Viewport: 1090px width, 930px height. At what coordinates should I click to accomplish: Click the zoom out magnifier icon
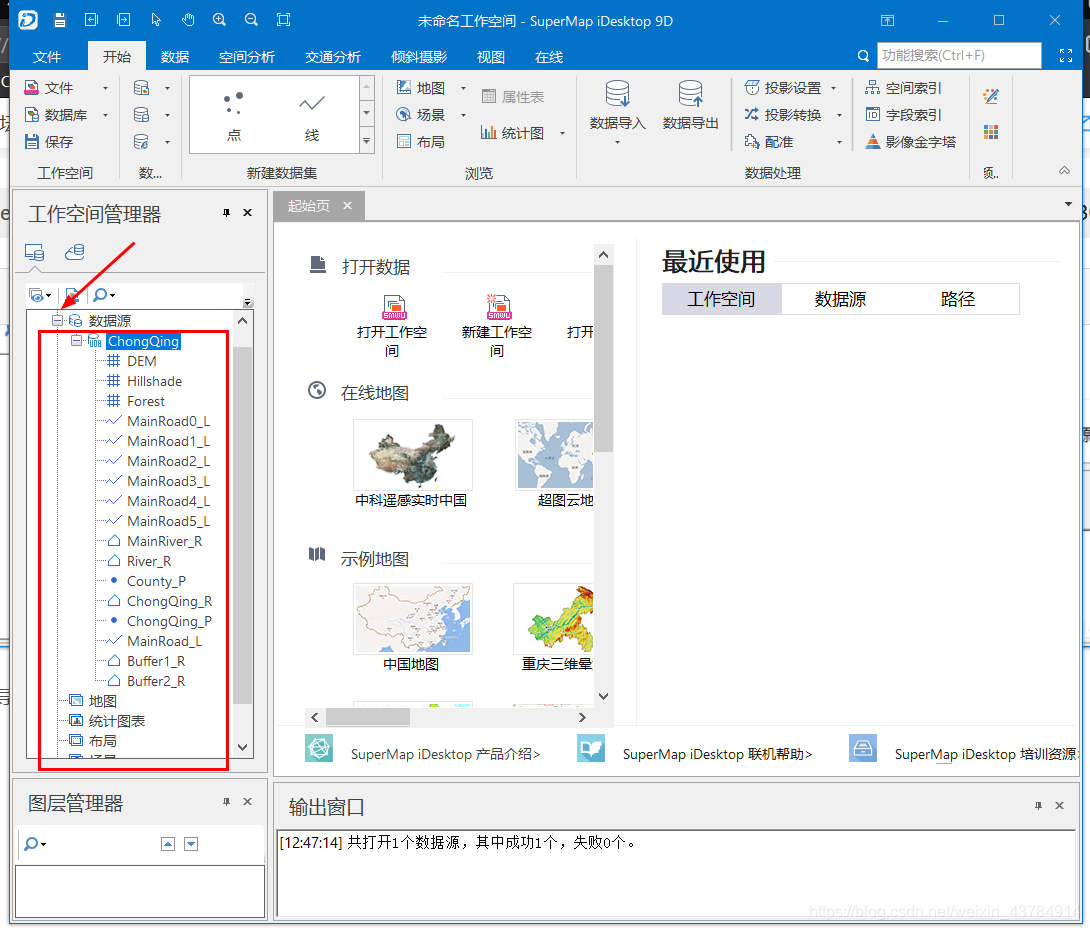(x=252, y=20)
